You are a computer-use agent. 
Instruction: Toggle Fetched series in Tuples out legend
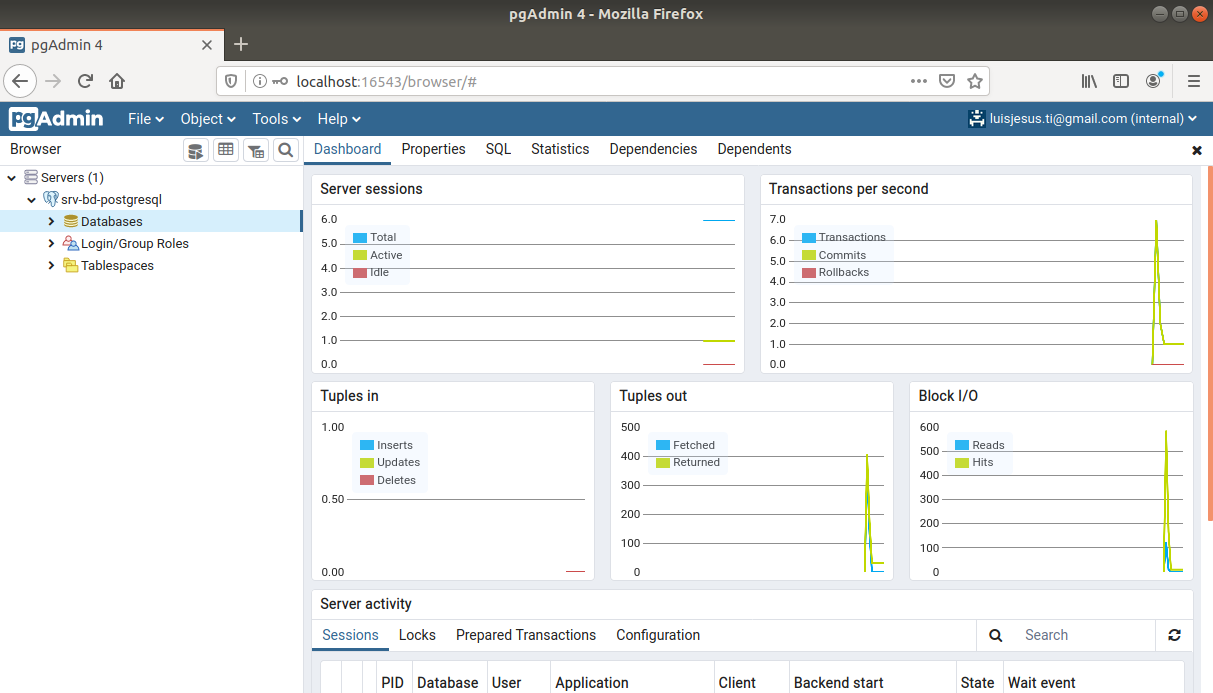[x=685, y=445]
